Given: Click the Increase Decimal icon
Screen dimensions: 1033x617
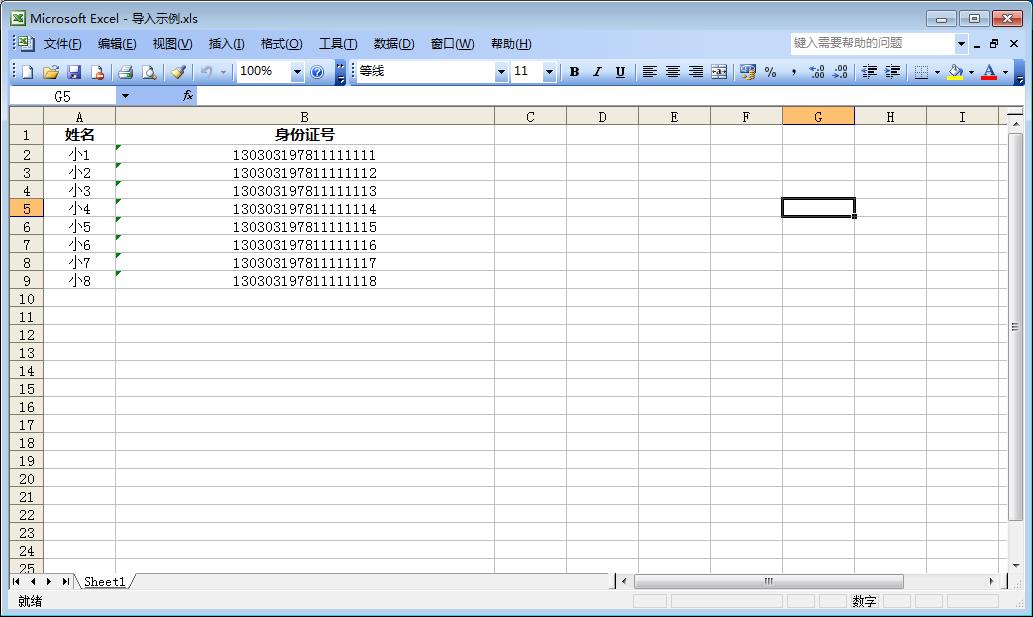Looking at the screenshot, I should point(817,72).
